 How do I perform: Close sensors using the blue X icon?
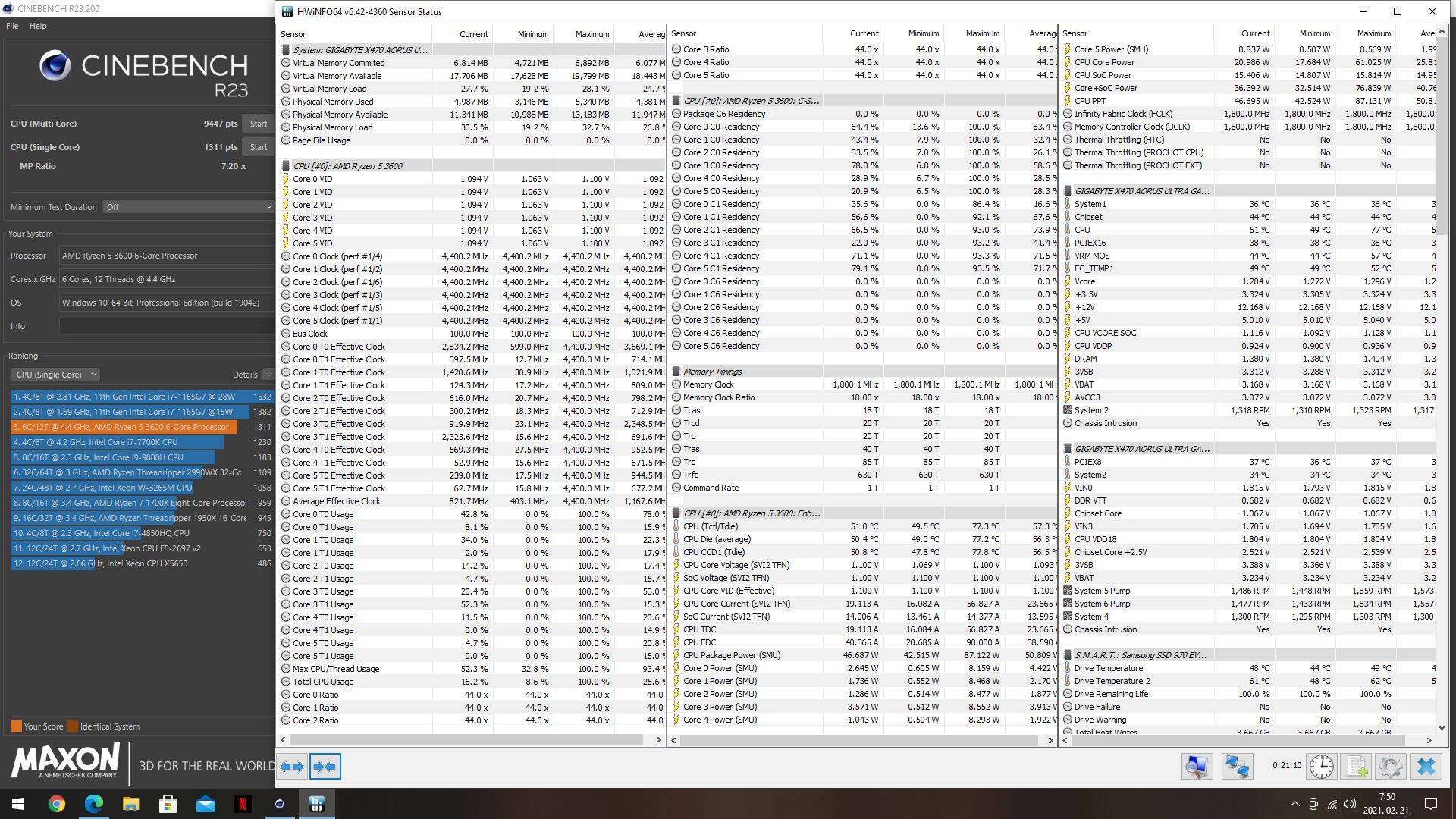click(x=1426, y=767)
